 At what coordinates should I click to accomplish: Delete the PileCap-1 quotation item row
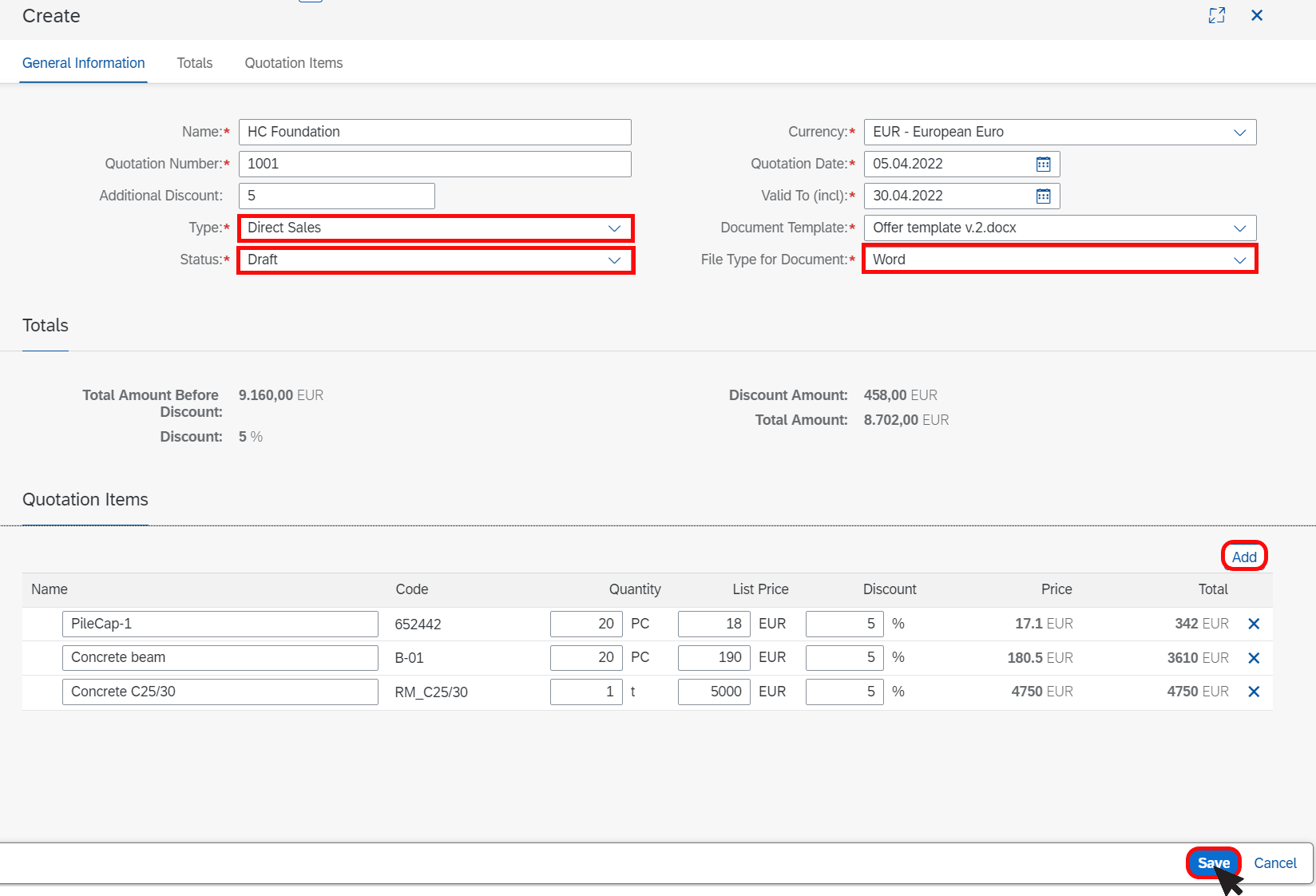pyautogui.click(x=1254, y=624)
